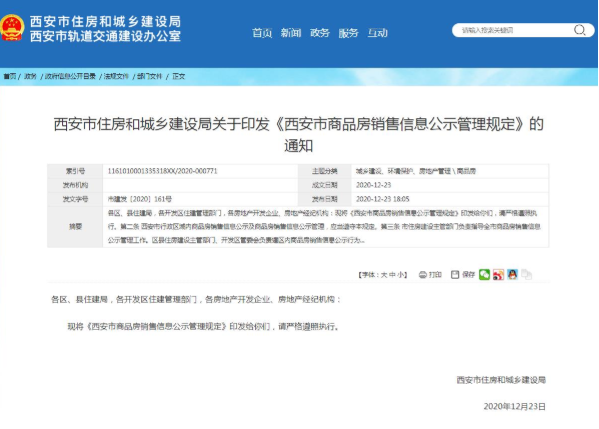Open the 互动 navigation menu

click(x=377, y=33)
